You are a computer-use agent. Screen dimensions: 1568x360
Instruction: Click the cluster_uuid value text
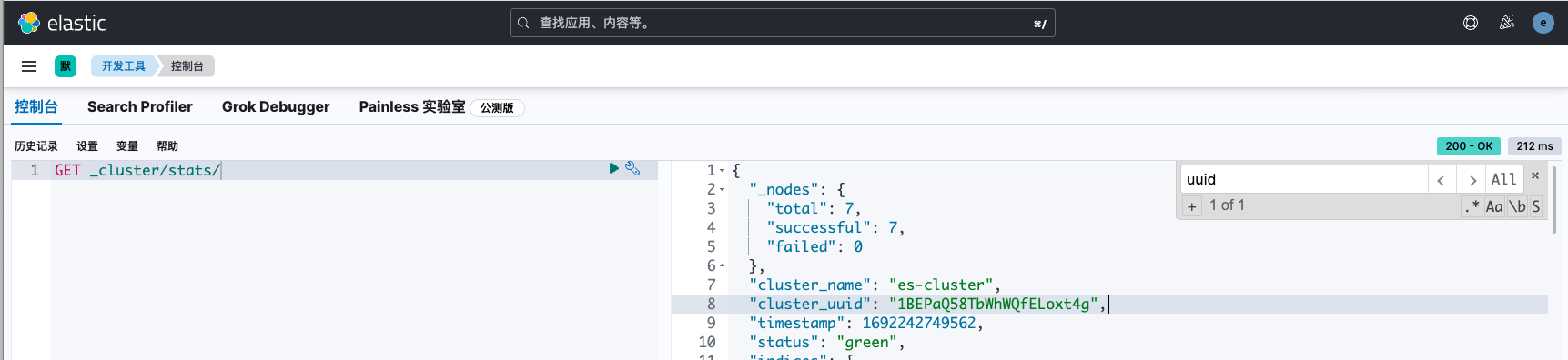(994, 305)
